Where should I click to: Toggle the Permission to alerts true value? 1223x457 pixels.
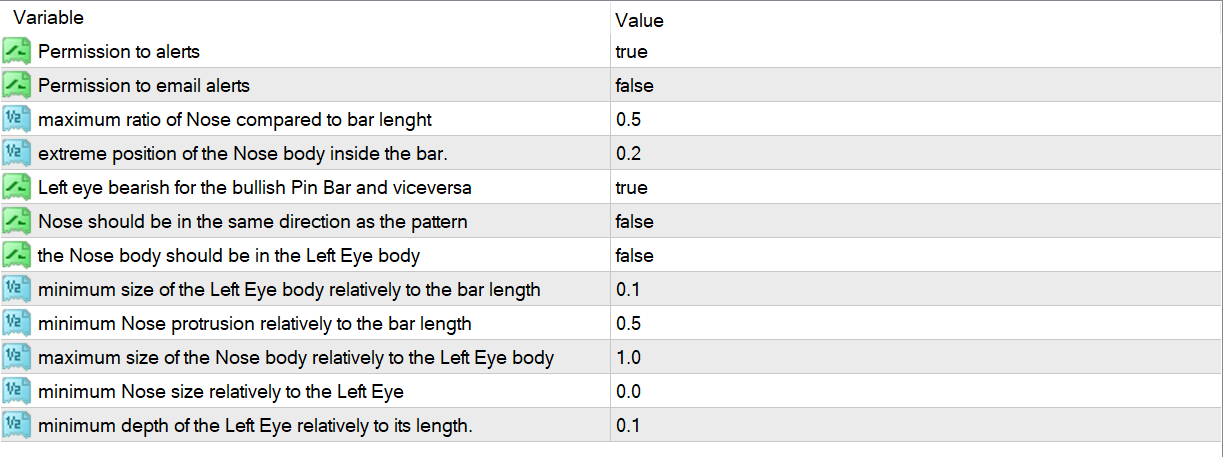pyautogui.click(x=632, y=52)
